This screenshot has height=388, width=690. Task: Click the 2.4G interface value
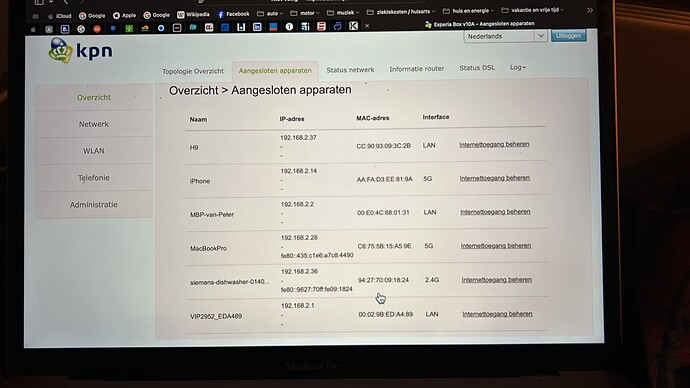(432, 280)
